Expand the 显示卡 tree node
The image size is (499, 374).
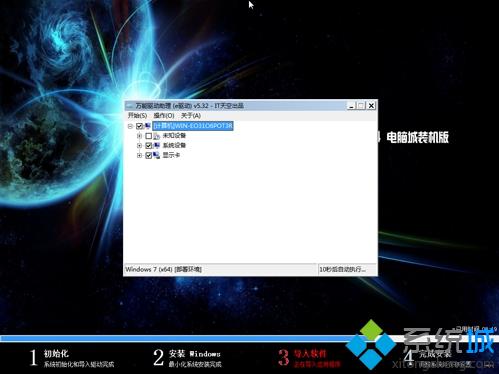click(139, 155)
